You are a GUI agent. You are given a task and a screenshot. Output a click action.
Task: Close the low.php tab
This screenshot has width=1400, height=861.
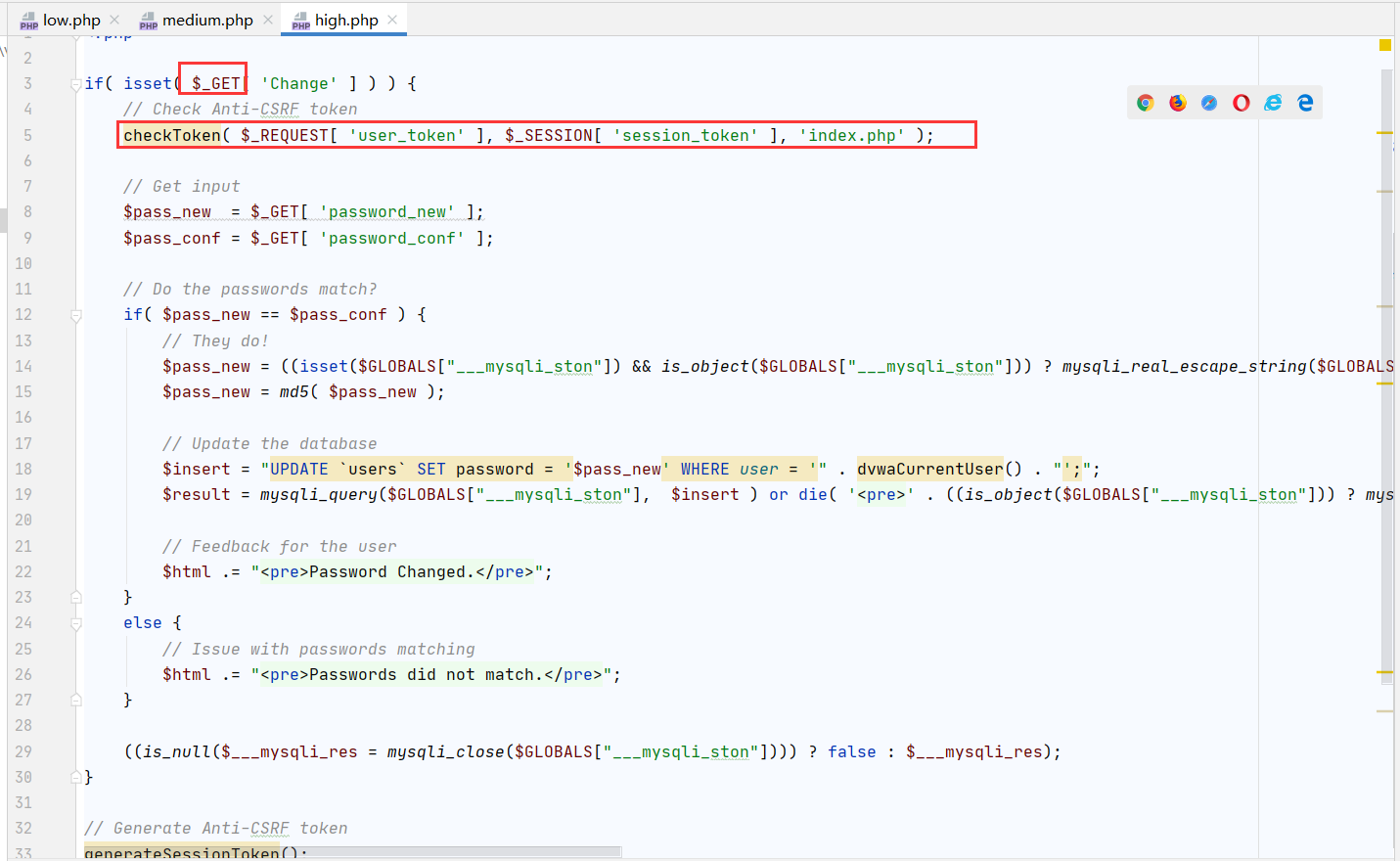[x=114, y=20]
